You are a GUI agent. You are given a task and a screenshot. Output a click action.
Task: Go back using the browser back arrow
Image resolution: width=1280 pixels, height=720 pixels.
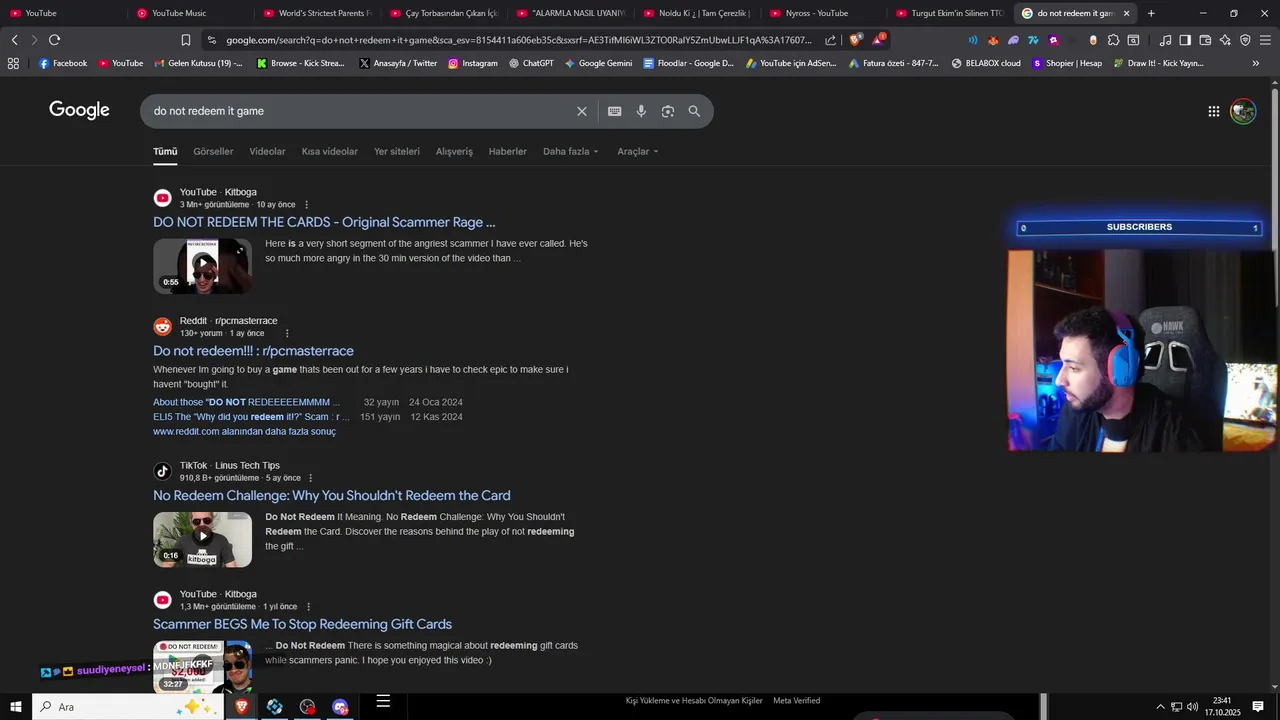14,40
